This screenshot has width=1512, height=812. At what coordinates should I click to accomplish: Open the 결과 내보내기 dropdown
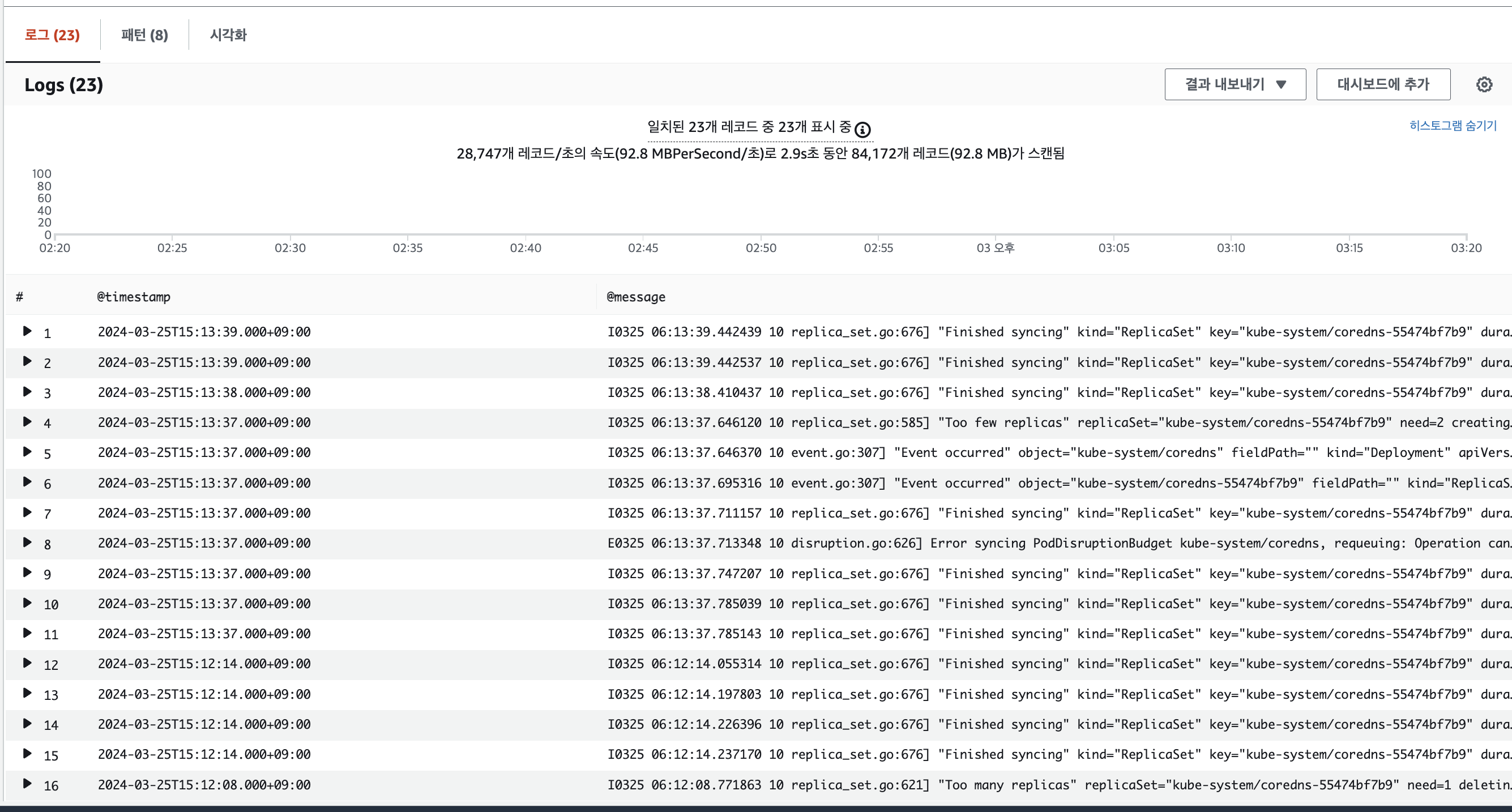coord(1235,84)
